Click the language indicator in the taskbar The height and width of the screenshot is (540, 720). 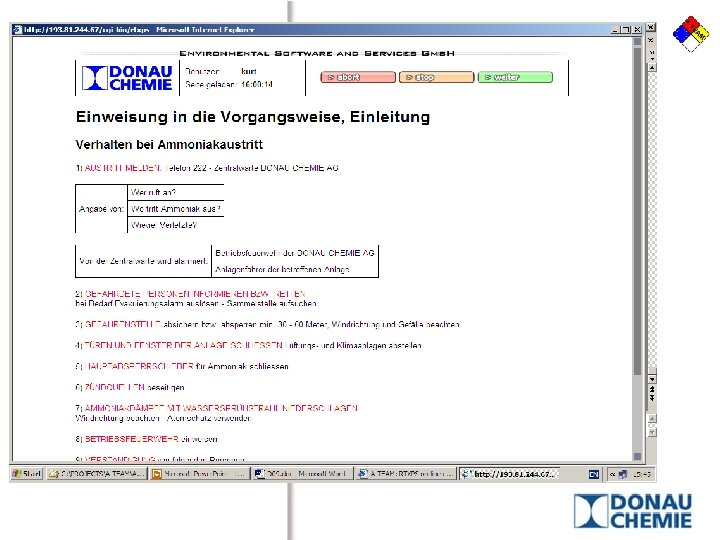tap(594, 474)
